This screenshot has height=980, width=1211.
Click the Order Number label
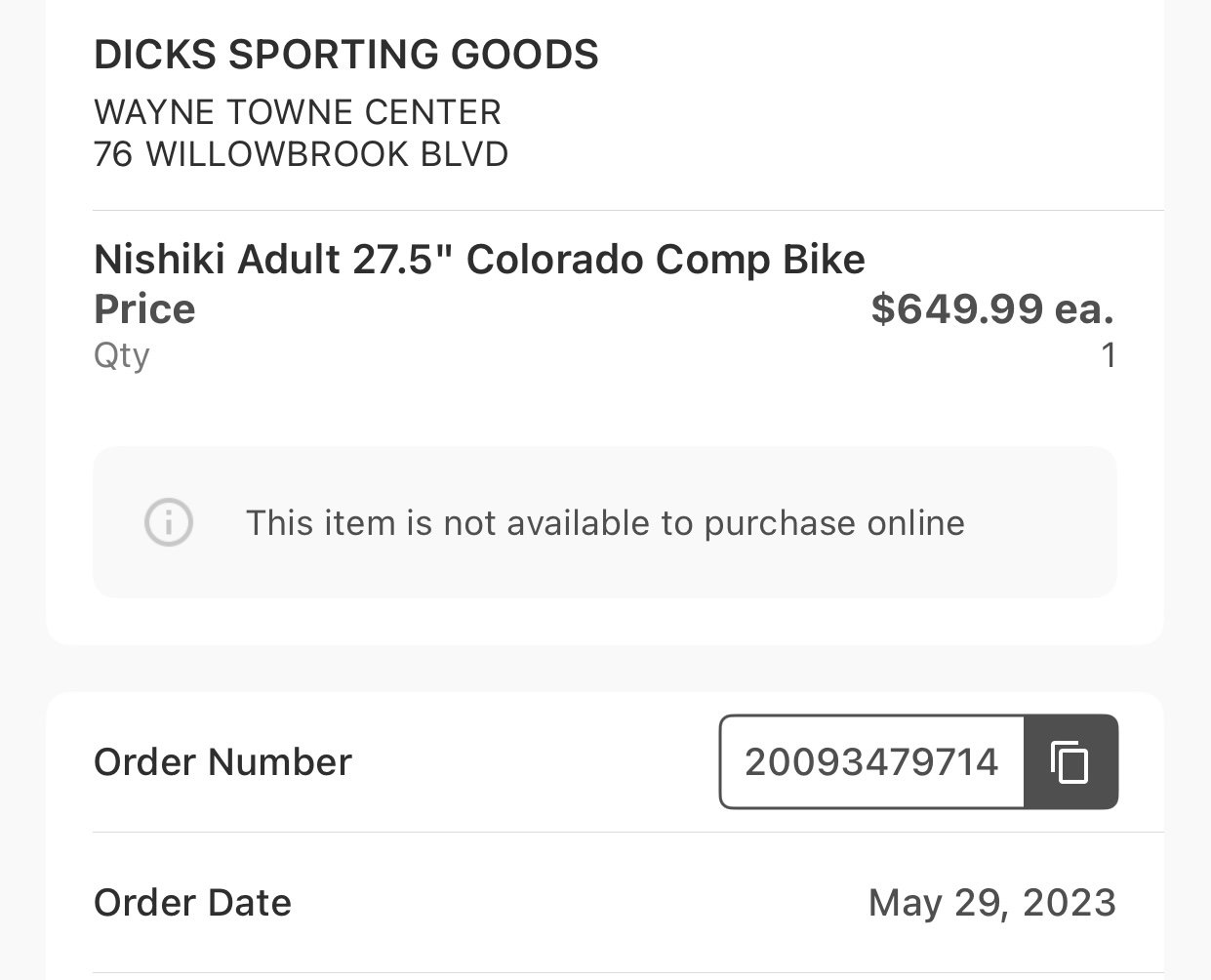click(x=222, y=762)
